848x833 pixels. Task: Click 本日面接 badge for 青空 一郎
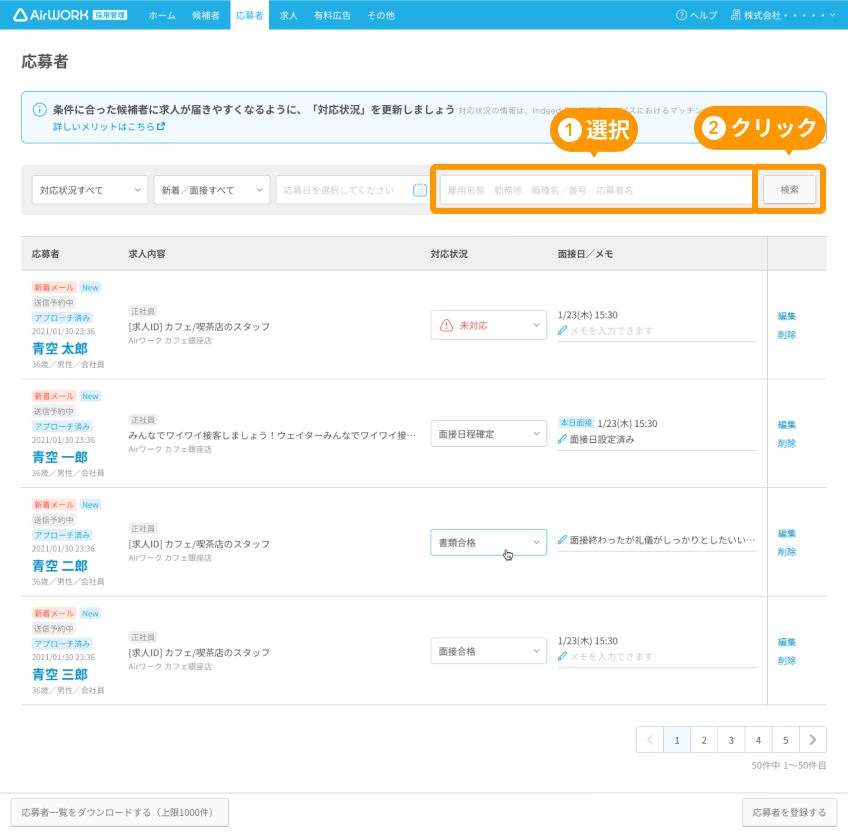click(577, 422)
